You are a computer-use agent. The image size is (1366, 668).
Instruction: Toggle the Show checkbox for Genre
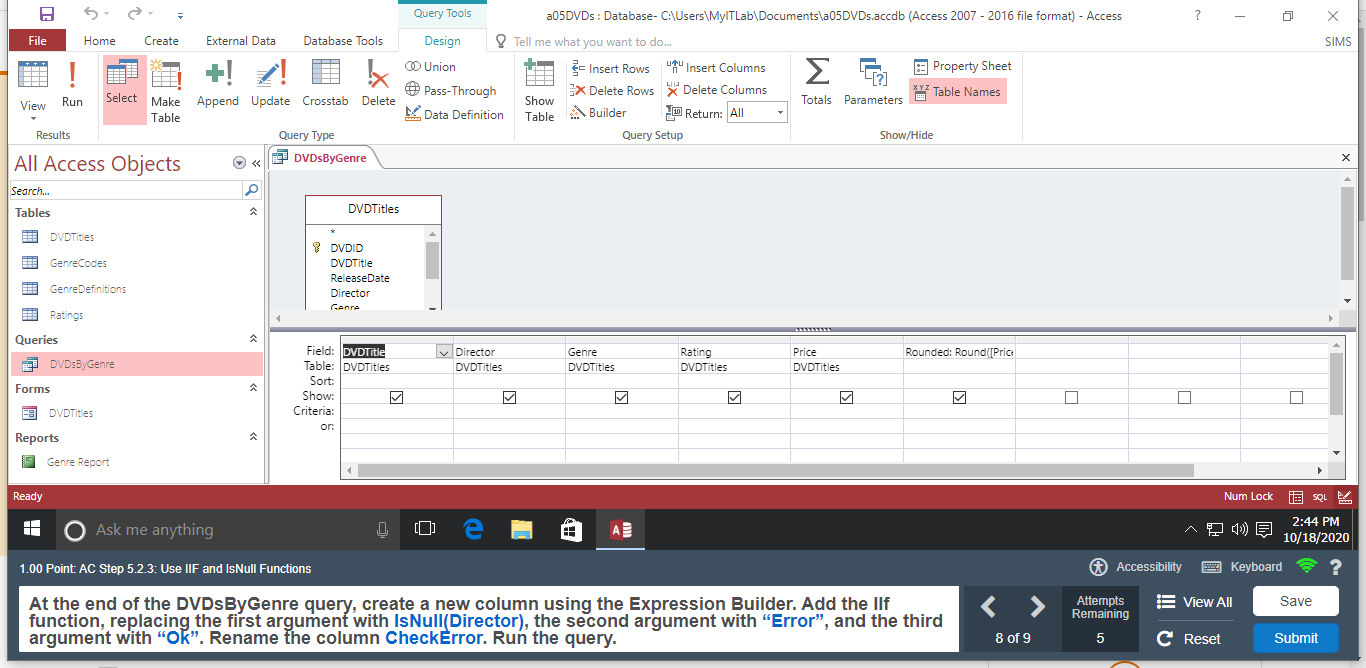(x=621, y=396)
